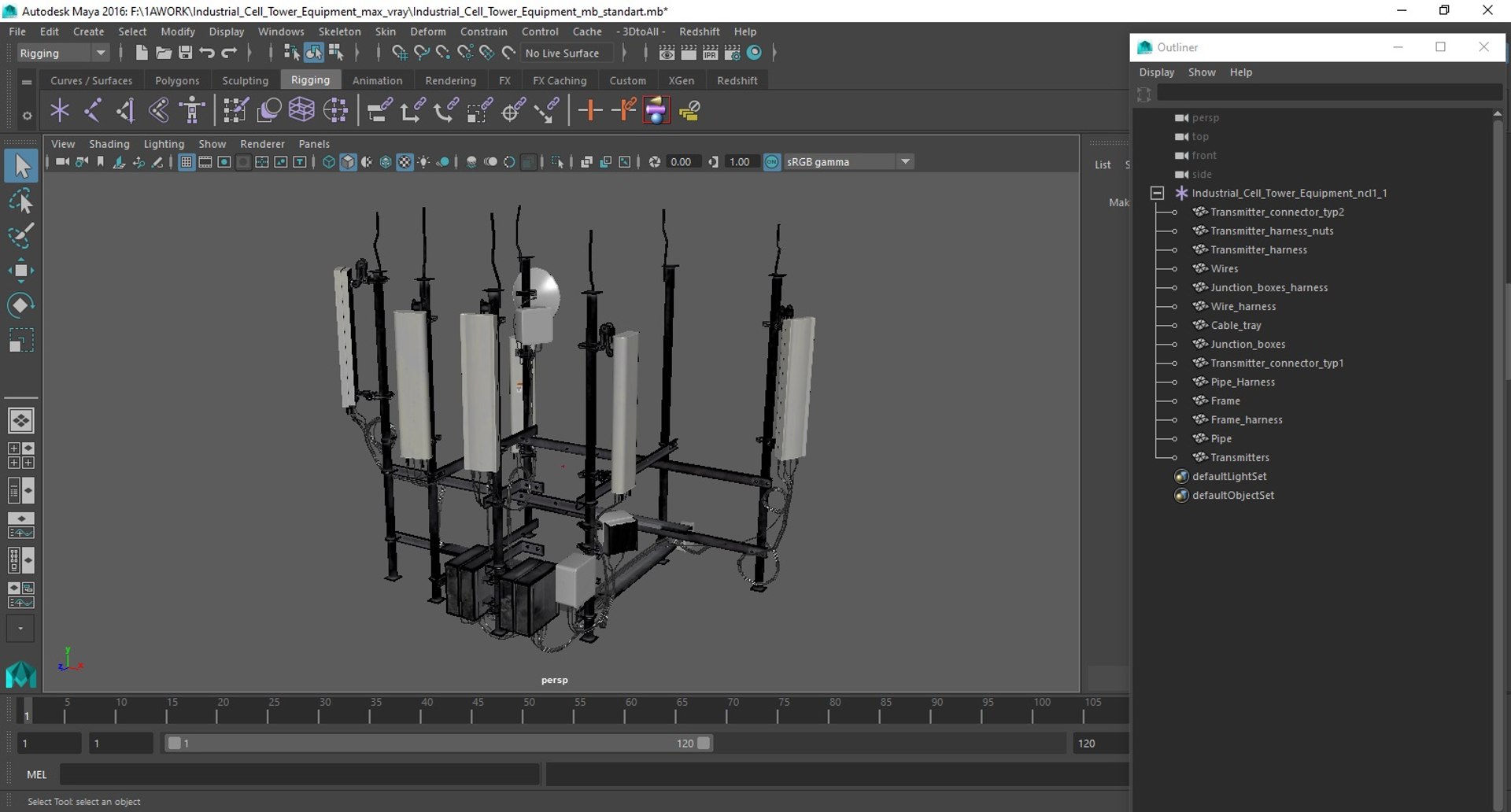Toggle wireframe shading in viewport
This screenshot has height=812, width=1511.
(329, 162)
